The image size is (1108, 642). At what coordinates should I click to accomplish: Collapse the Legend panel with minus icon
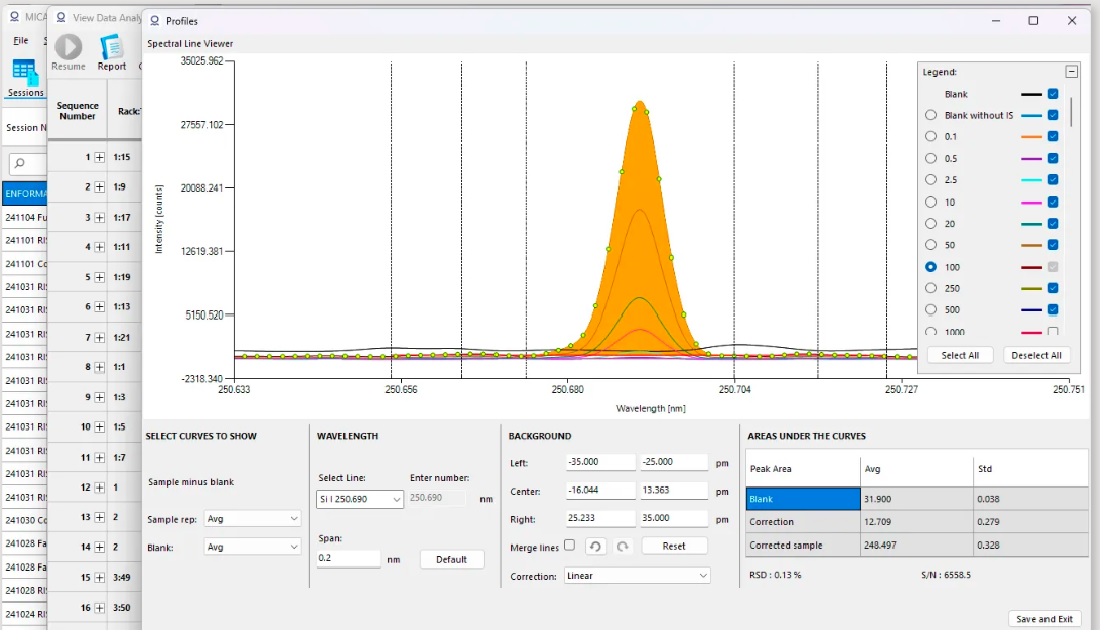1071,72
